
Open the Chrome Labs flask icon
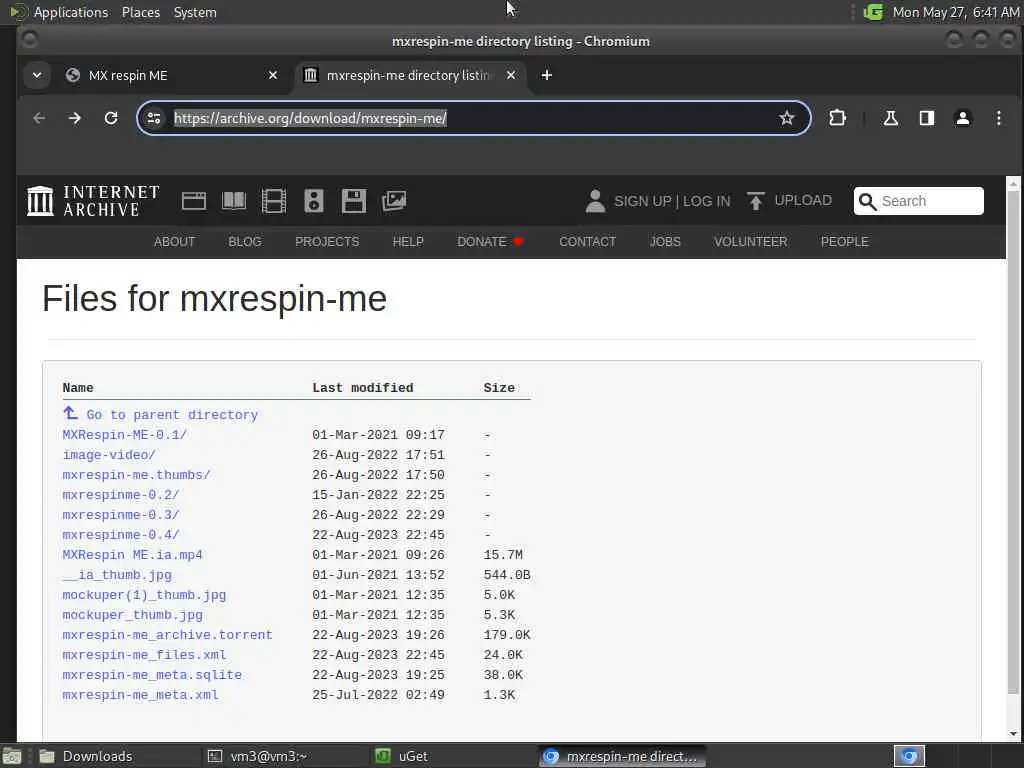tap(890, 118)
